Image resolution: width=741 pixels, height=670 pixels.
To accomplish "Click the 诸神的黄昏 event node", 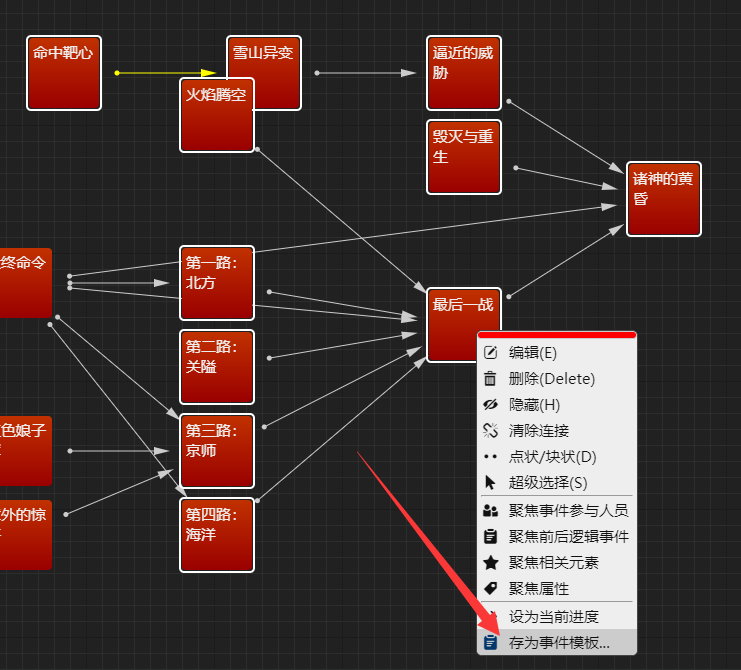I will pos(664,199).
